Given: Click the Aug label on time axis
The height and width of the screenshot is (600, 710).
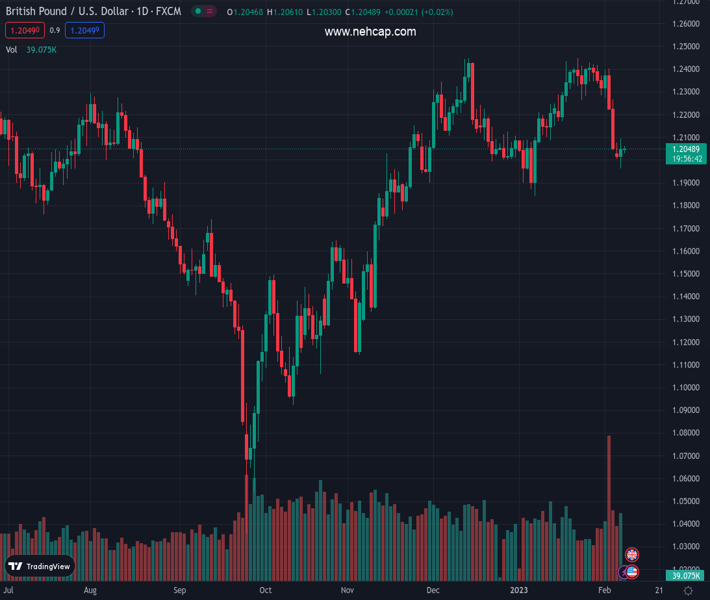Looking at the screenshot, I should point(91,591).
